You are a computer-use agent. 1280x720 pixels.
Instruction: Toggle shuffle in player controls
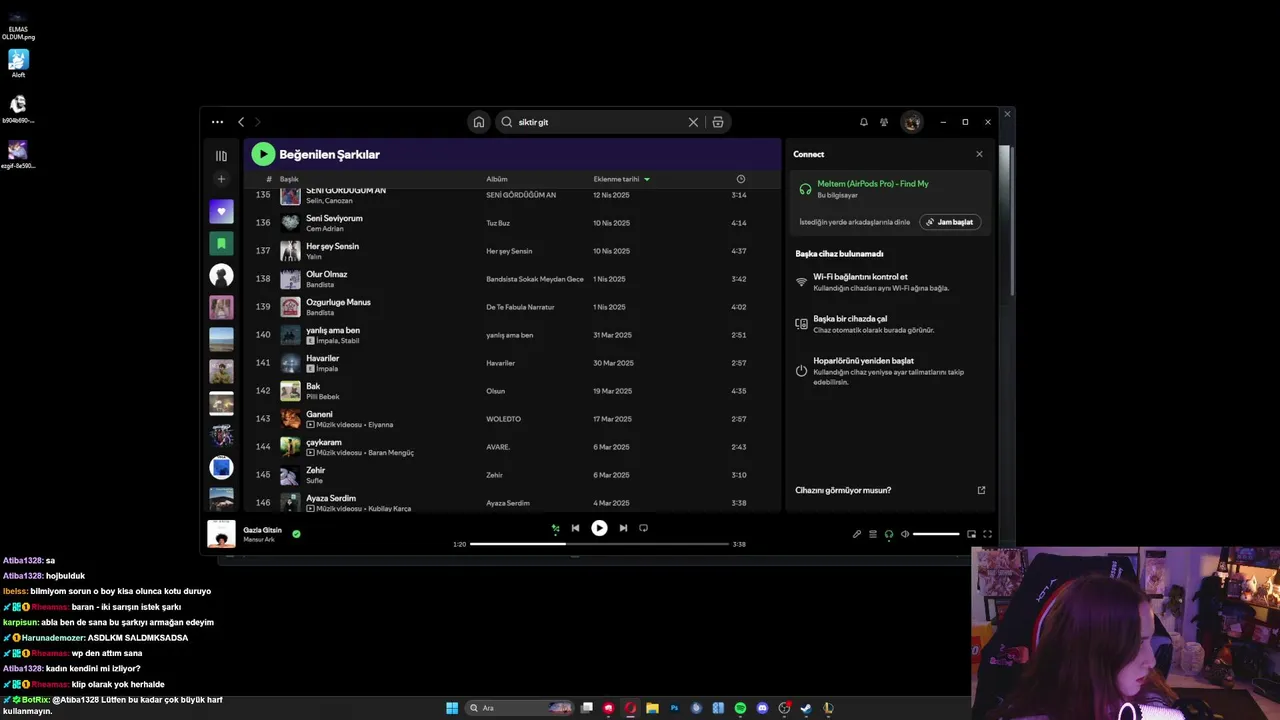coord(555,528)
